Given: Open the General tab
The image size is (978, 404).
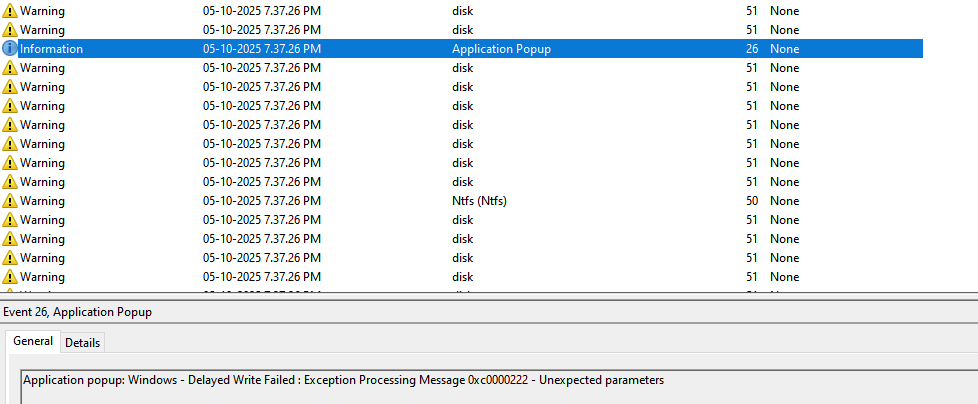Looking at the screenshot, I should click(x=33, y=341).
